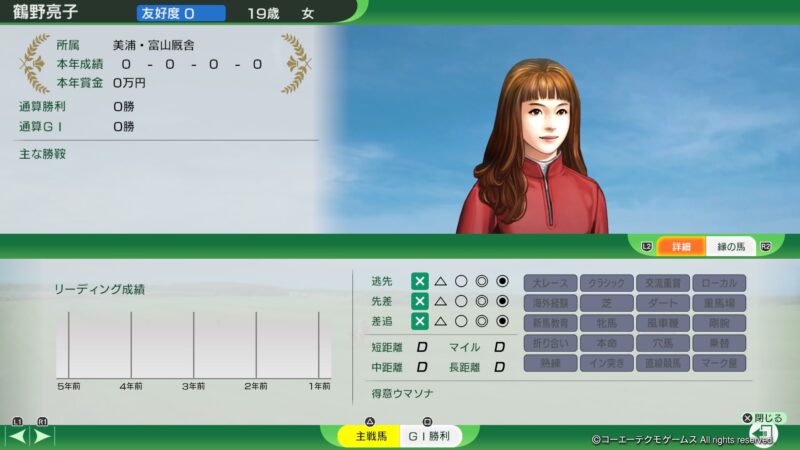The width and height of the screenshot is (800, 450).
Task: Click the 重馬場 skill badge
Action: pyautogui.click(x=719, y=303)
